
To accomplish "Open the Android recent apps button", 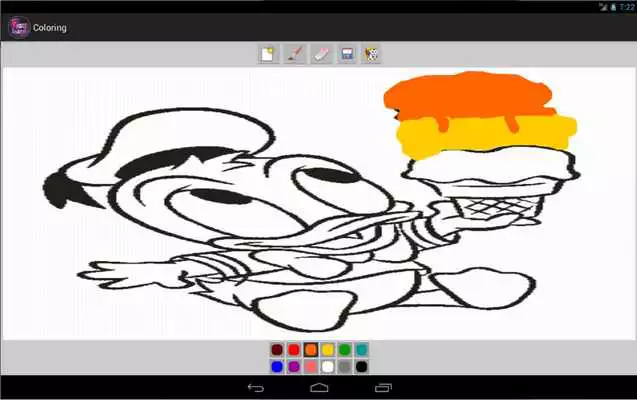I will click(x=383, y=387).
